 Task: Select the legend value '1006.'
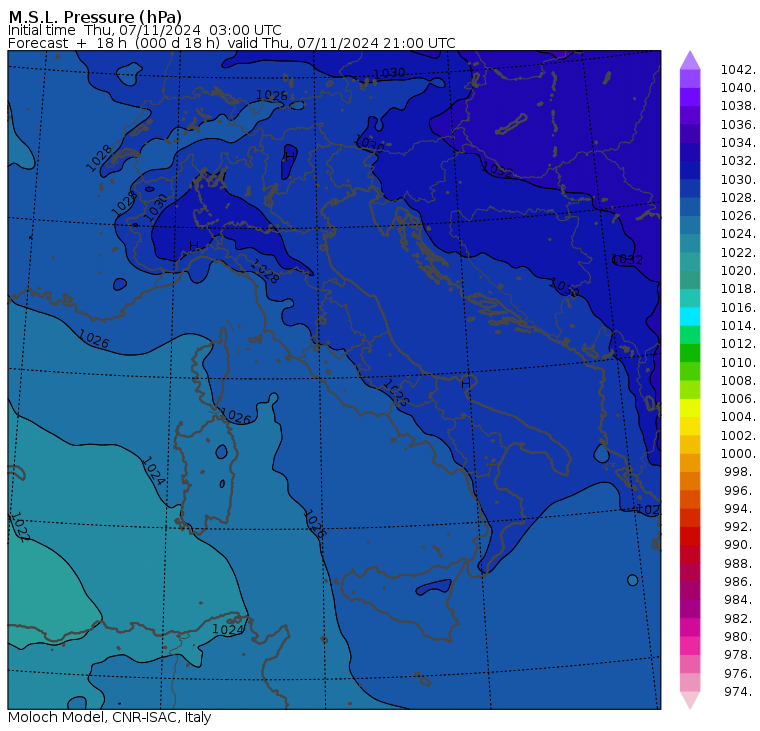(x=738, y=398)
